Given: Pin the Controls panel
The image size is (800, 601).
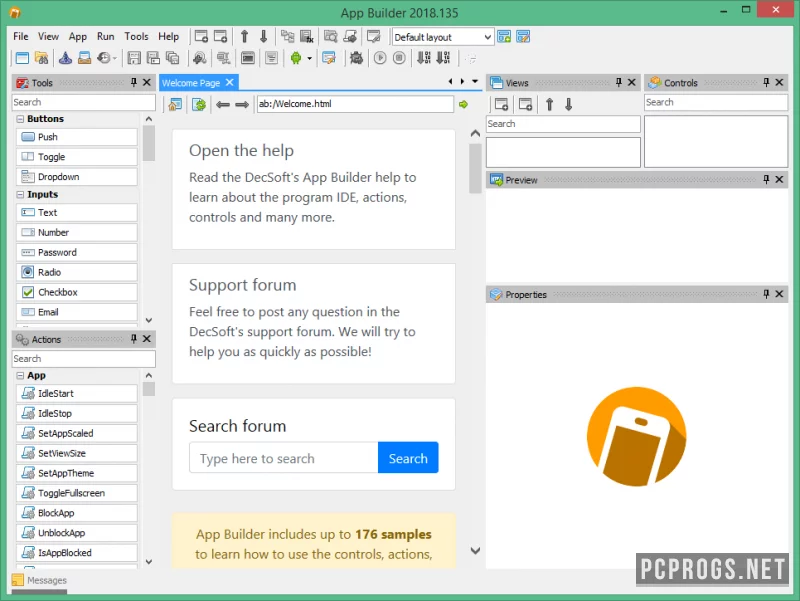Looking at the screenshot, I should (766, 82).
